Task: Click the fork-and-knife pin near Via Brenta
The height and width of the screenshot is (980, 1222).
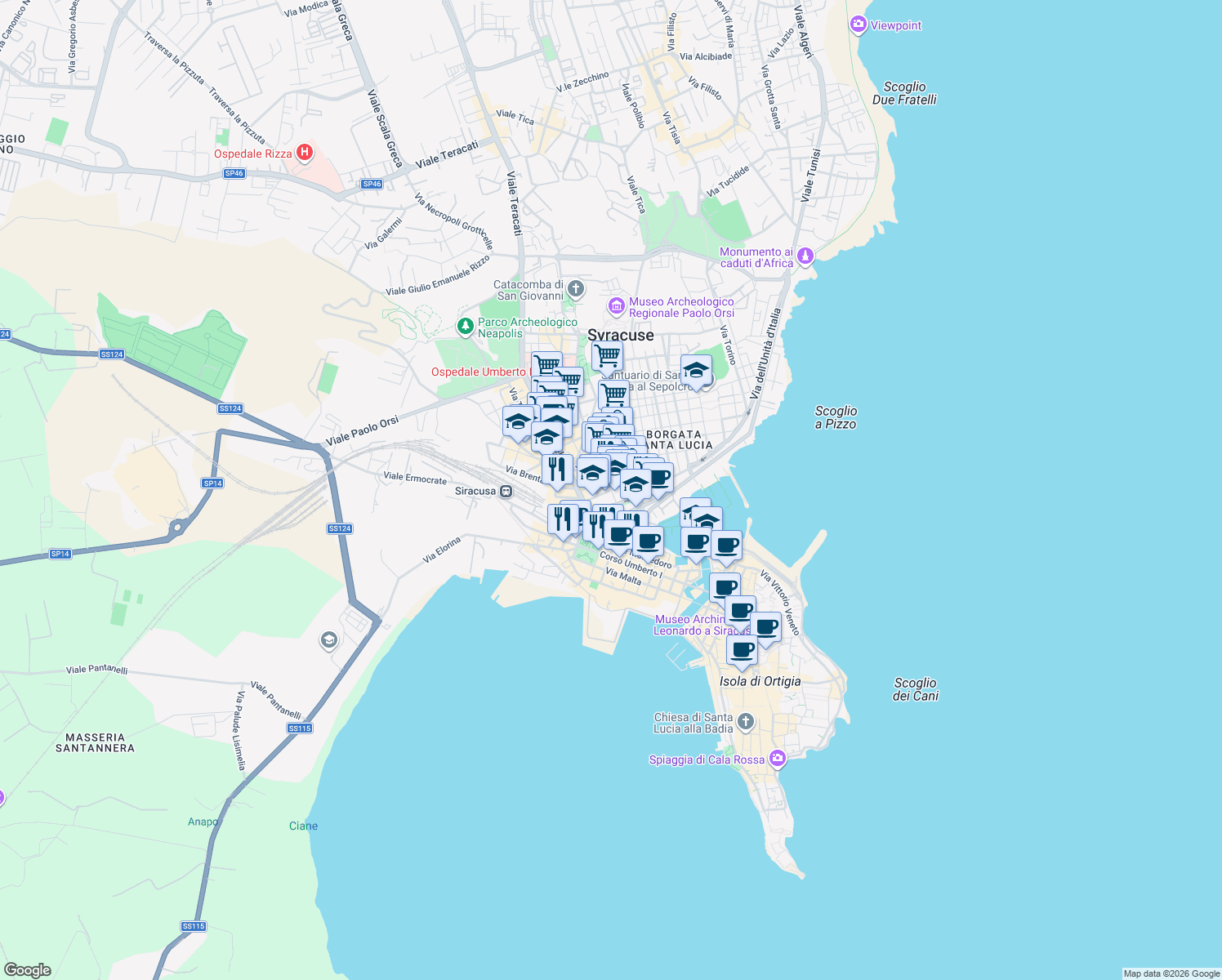Action: (558, 467)
